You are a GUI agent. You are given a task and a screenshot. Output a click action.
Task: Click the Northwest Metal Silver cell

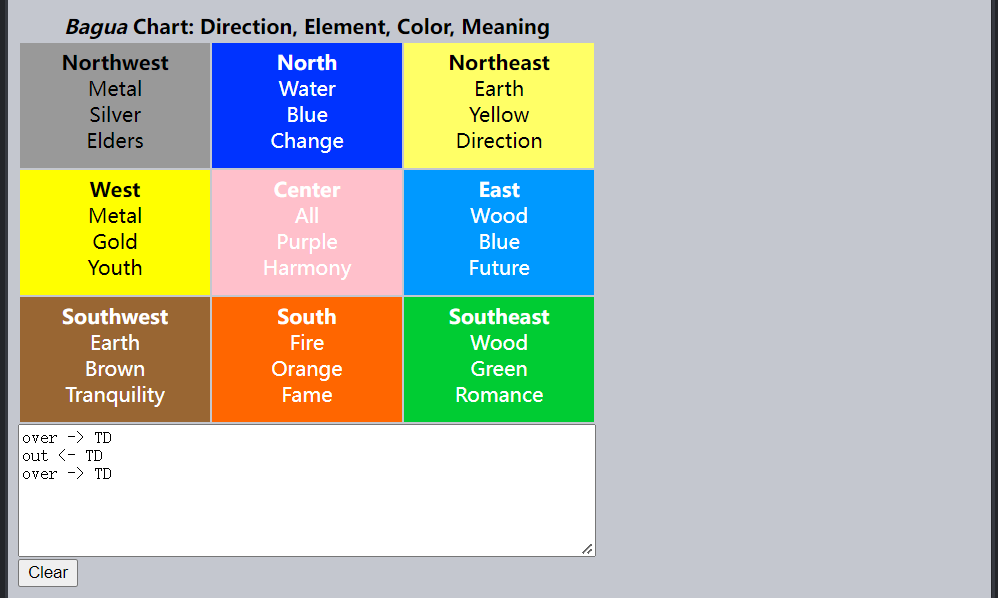click(x=115, y=105)
